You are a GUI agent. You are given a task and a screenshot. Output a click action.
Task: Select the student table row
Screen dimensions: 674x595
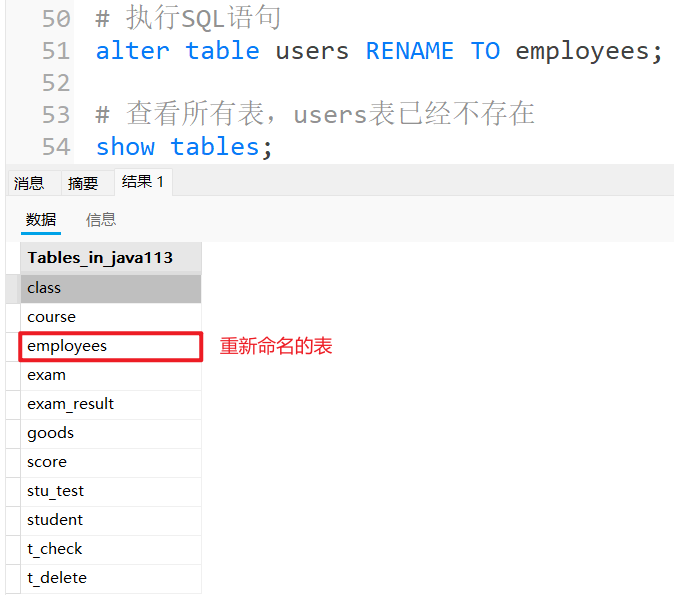point(111,520)
